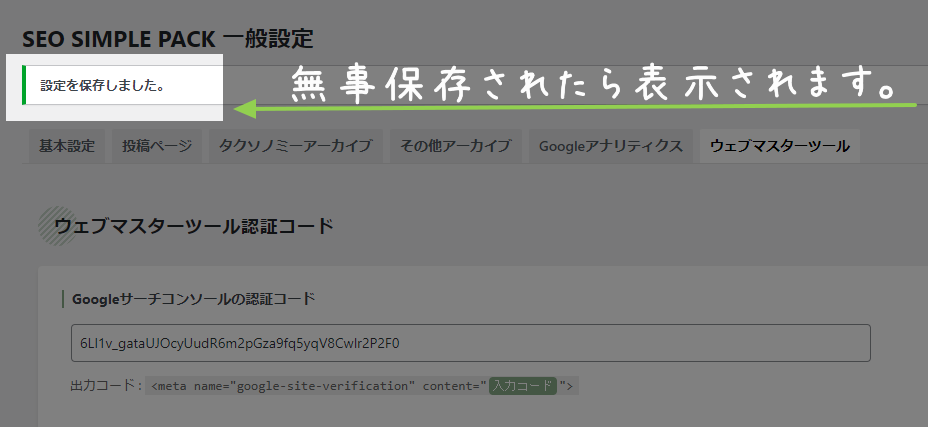Click the ウェブマスターツール認証コード section heading
The height and width of the screenshot is (427, 928).
194,226
